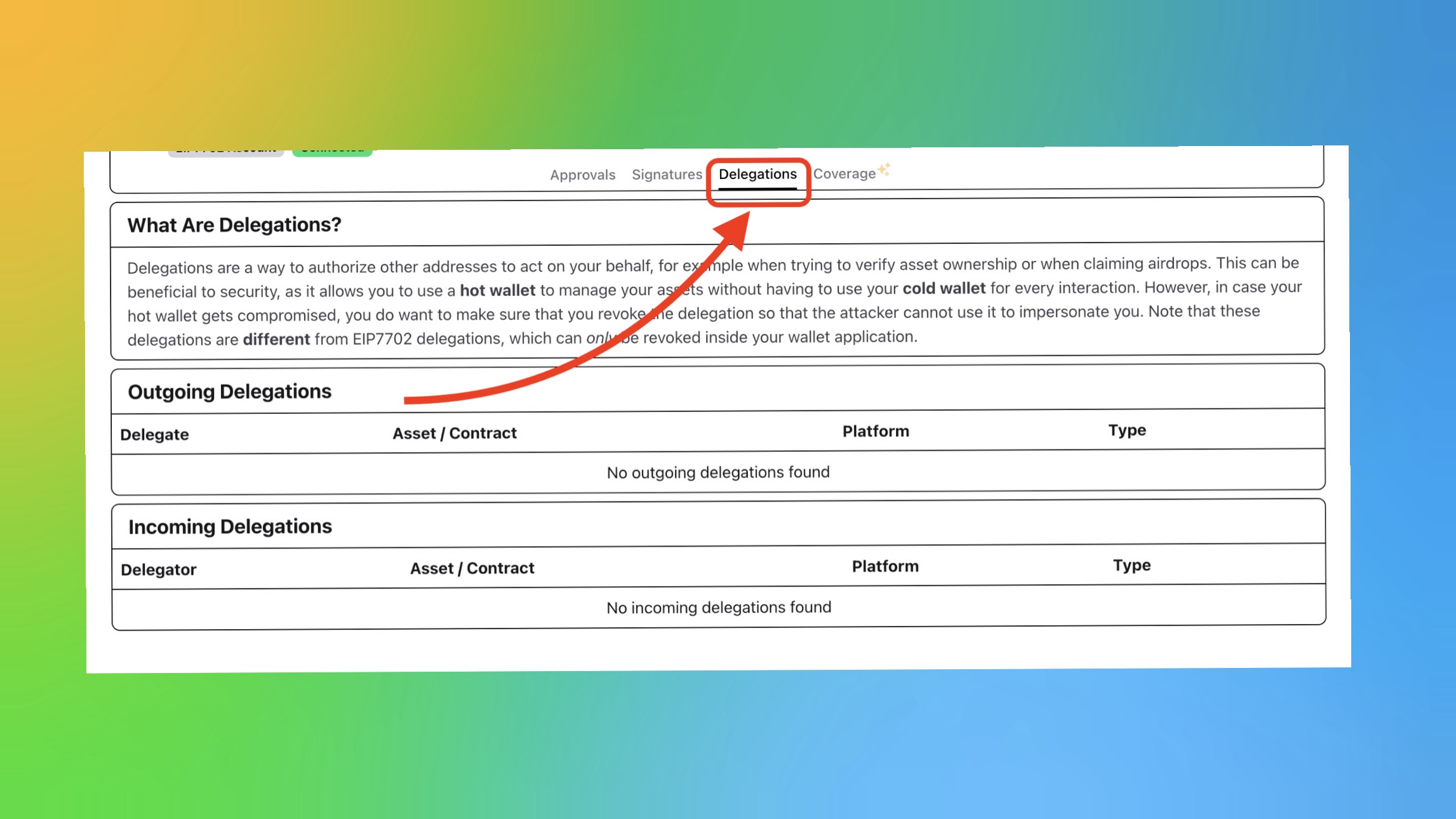1456x819 pixels.
Task: Select the Delegations tab
Action: tap(757, 174)
